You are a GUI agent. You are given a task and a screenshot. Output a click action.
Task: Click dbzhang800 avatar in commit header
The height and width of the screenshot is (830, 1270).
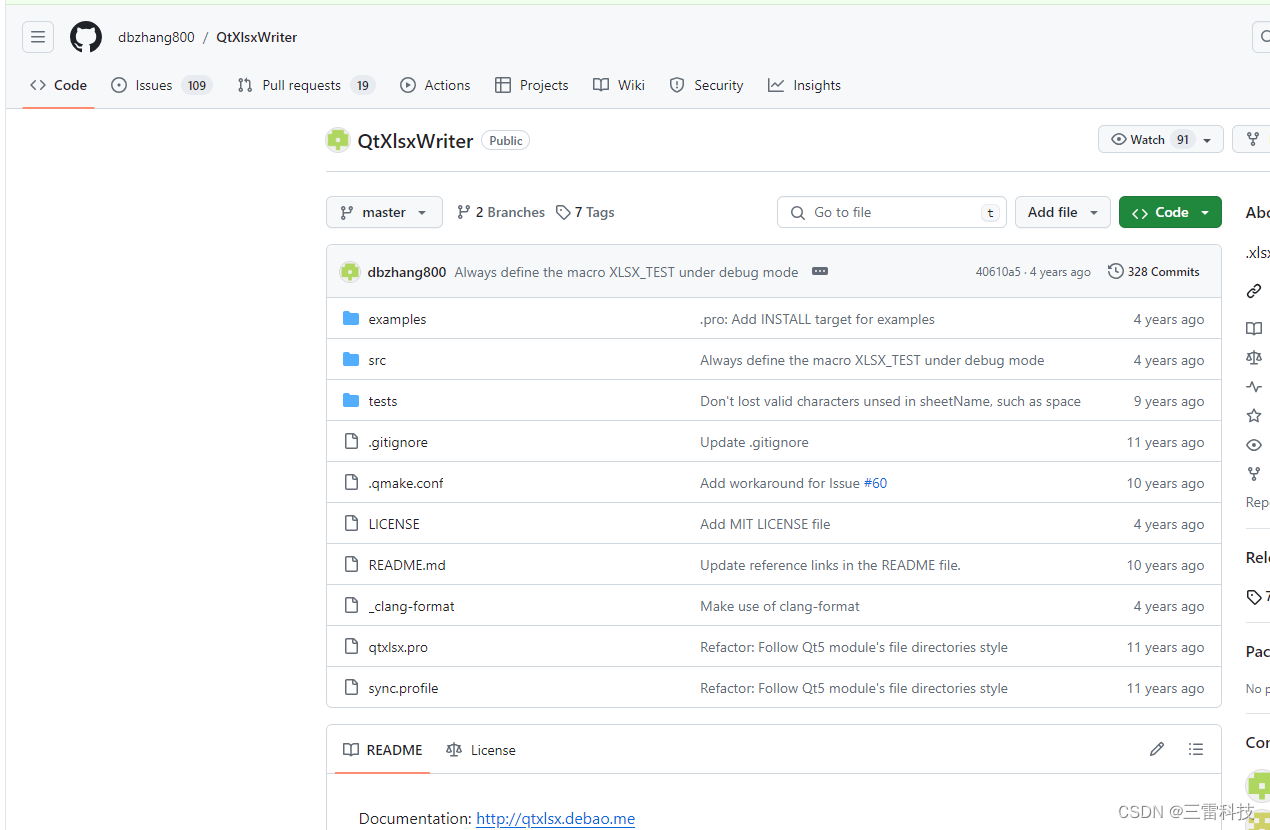[350, 272]
